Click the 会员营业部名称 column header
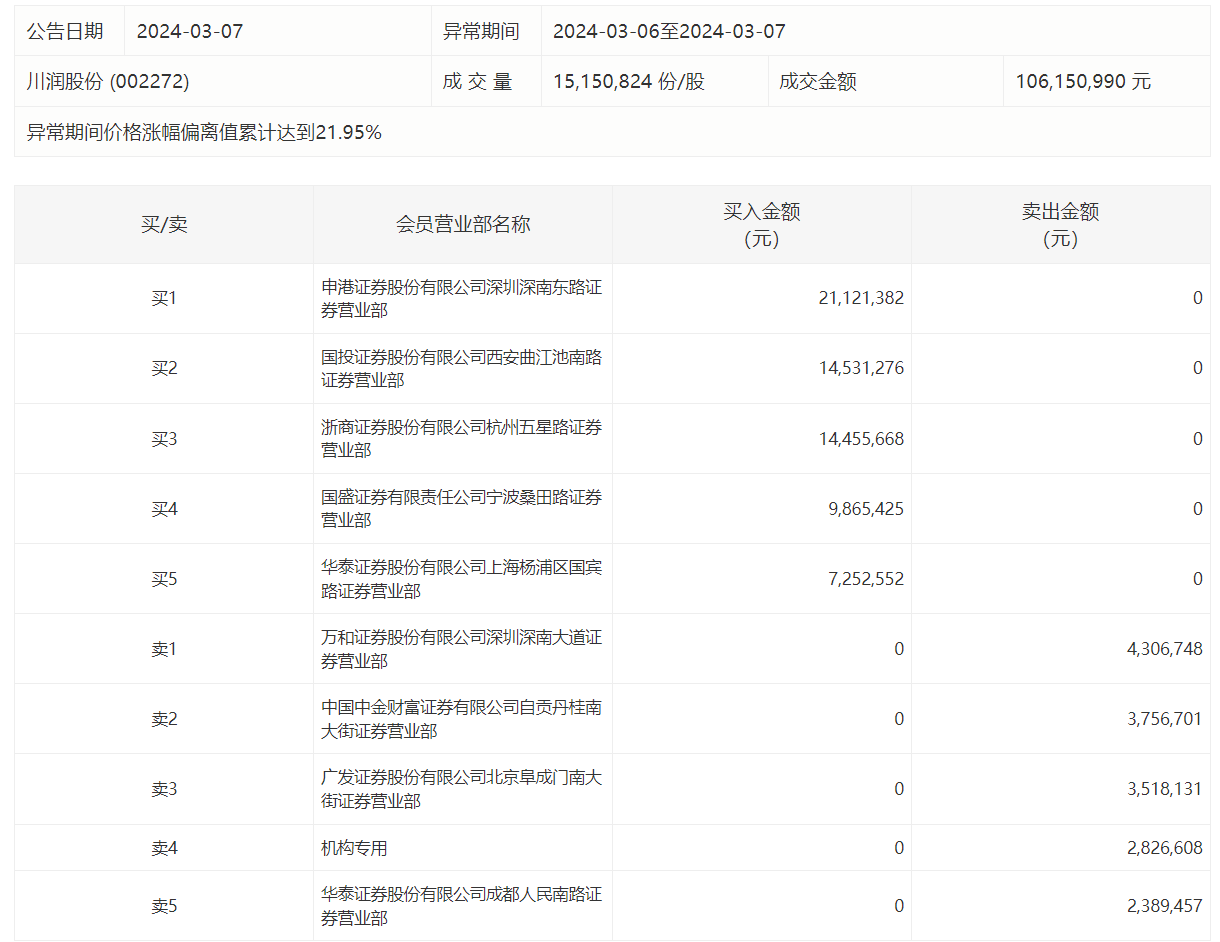Screen dimensions: 1220x942 [x=463, y=224]
